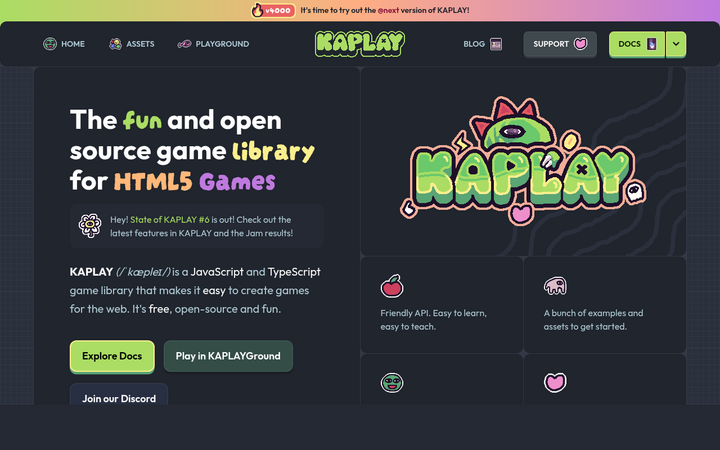Click the large KAPLAY hero logo image
Image resolution: width=720 pixels, height=450 pixels.
click(523, 161)
